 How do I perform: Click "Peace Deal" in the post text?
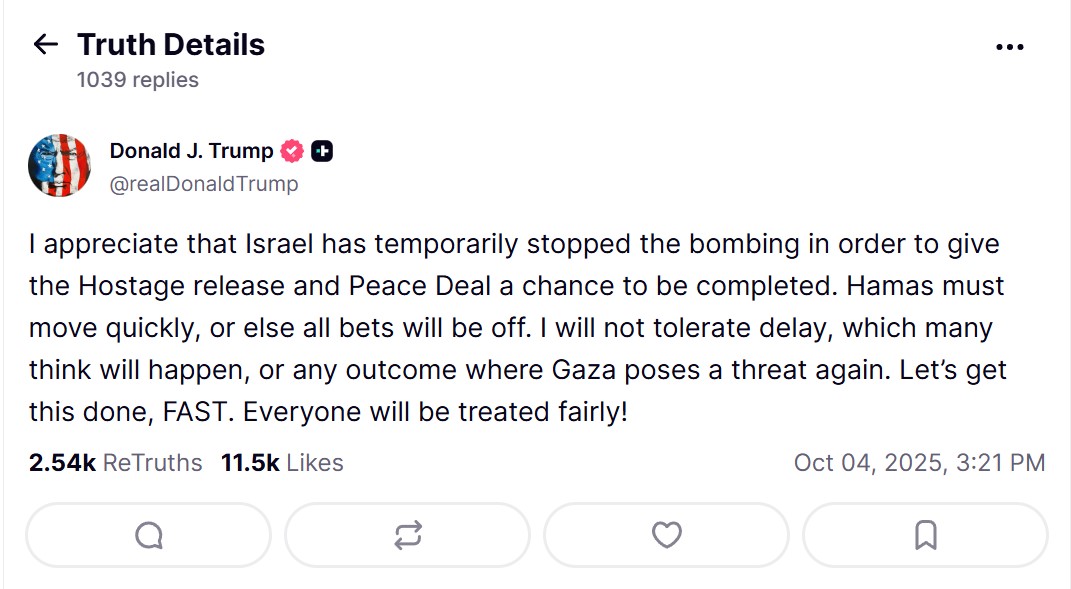click(x=419, y=286)
